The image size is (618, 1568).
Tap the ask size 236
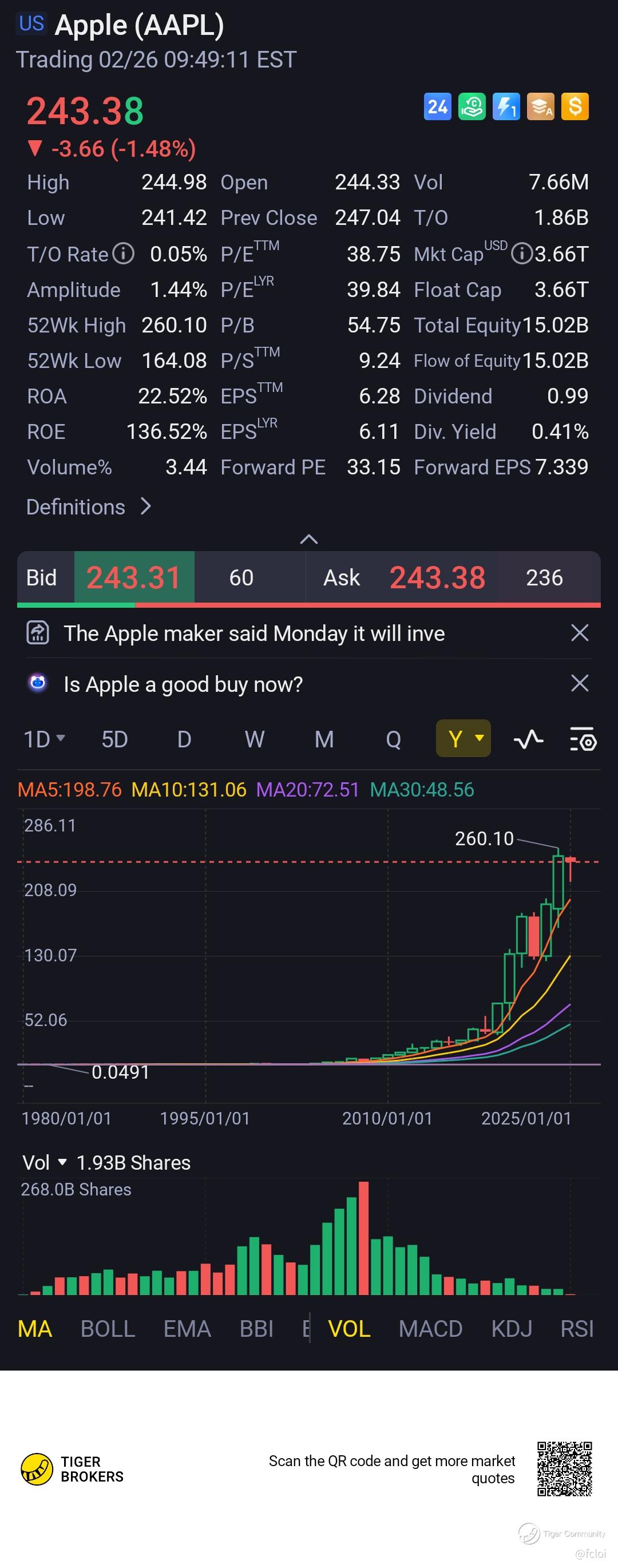point(544,577)
